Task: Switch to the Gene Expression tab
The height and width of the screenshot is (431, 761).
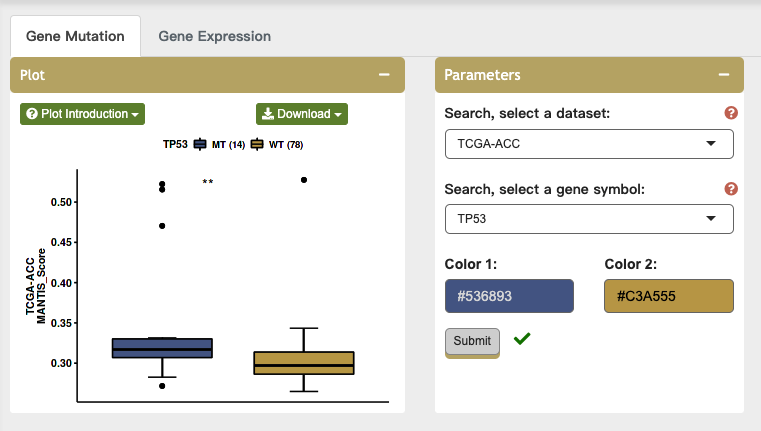Action: pyautogui.click(x=214, y=36)
